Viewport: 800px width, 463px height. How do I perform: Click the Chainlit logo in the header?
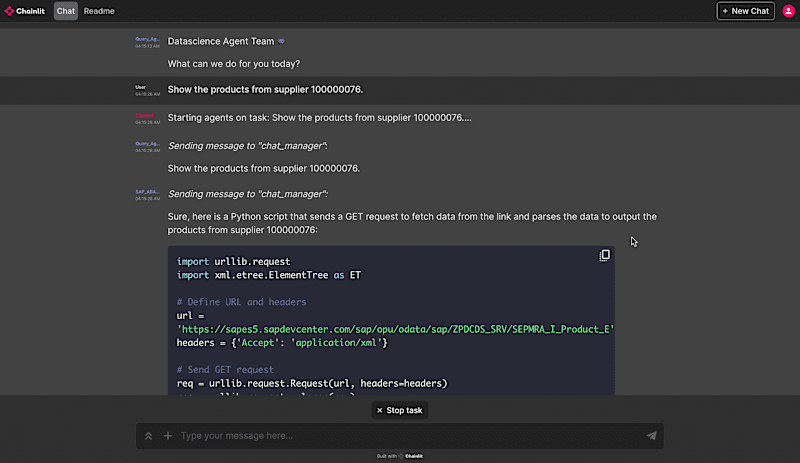pyautogui.click(x=24, y=11)
